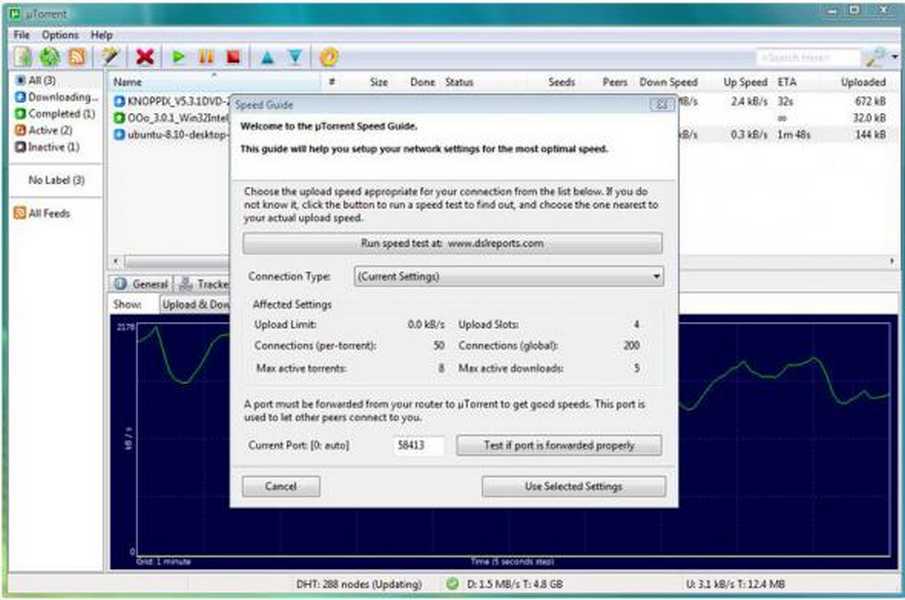
Task: Click the search box in the toolbar
Action: [808, 58]
